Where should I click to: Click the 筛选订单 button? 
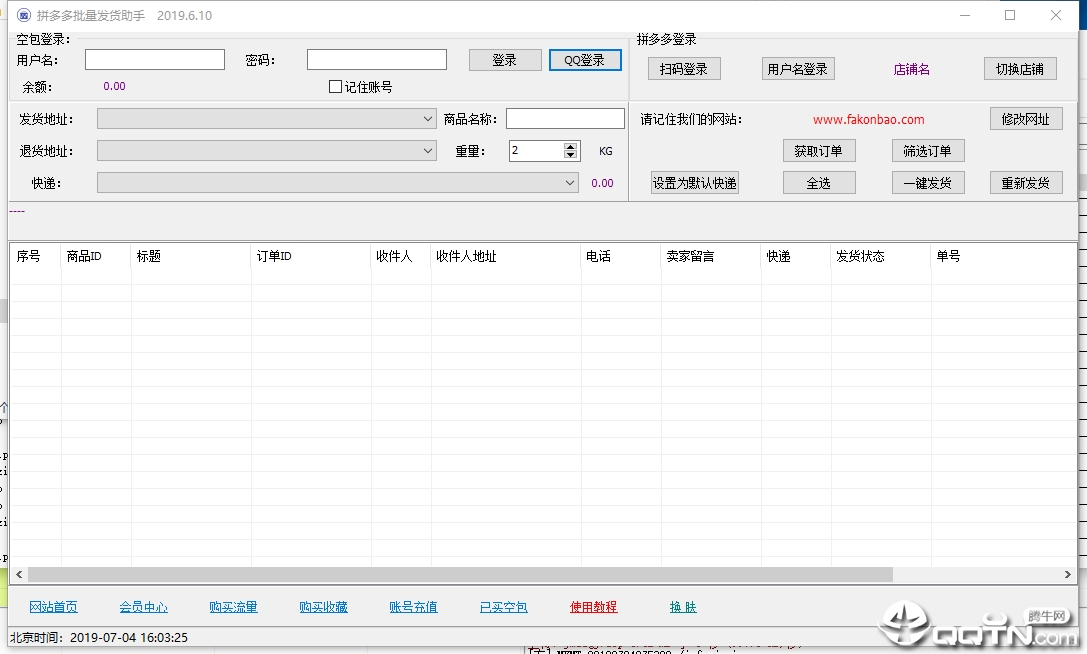point(928,150)
